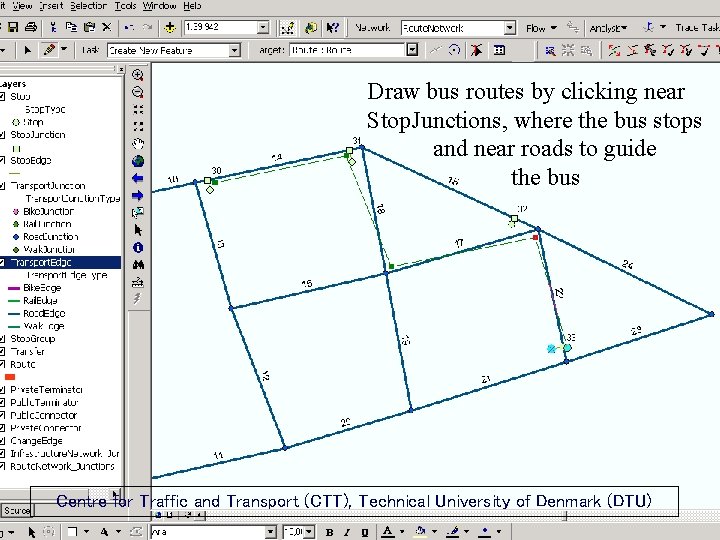Click the Find binoculars tool

pyautogui.click(x=138, y=265)
